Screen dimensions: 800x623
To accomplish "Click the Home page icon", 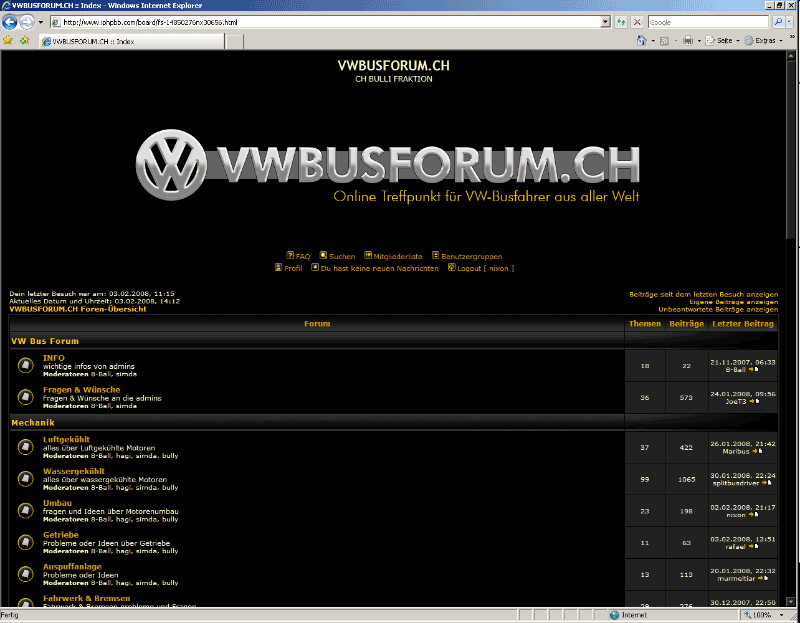I will [x=642, y=41].
